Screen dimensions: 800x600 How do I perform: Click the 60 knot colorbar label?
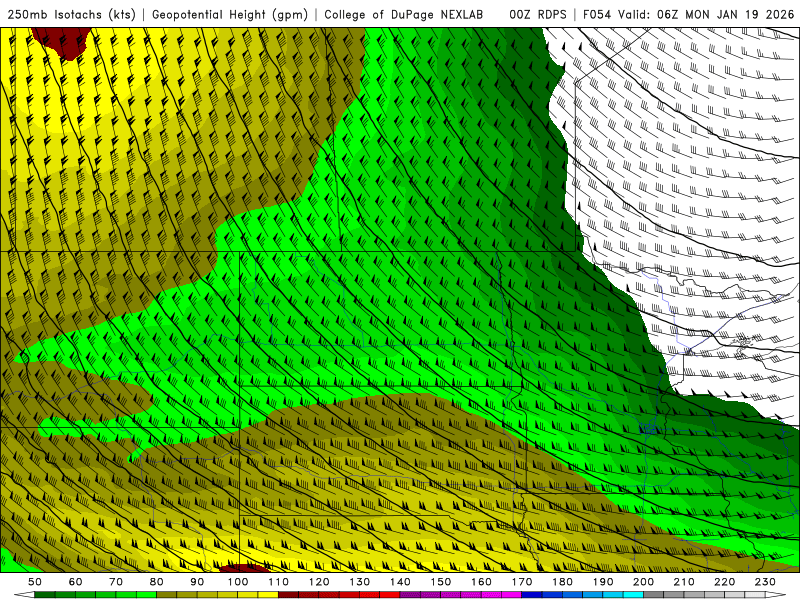click(x=76, y=582)
